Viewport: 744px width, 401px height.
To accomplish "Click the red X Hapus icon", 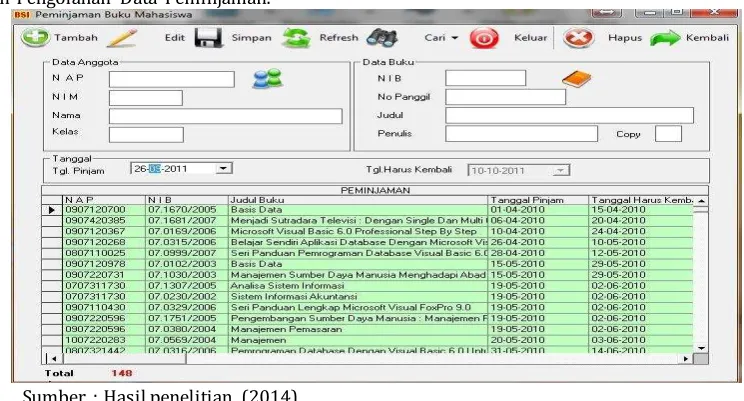I will click(x=578, y=38).
